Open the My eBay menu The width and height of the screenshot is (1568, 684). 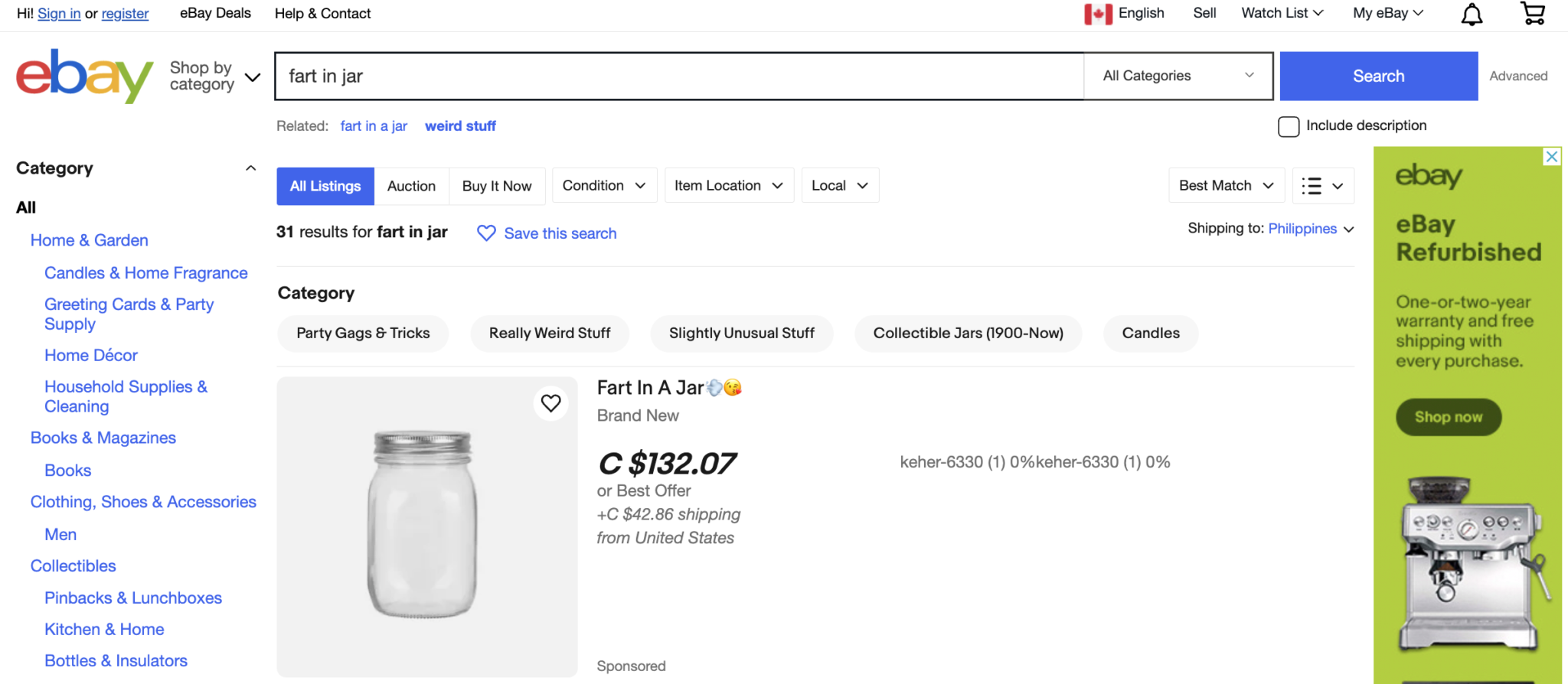tap(1387, 13)
